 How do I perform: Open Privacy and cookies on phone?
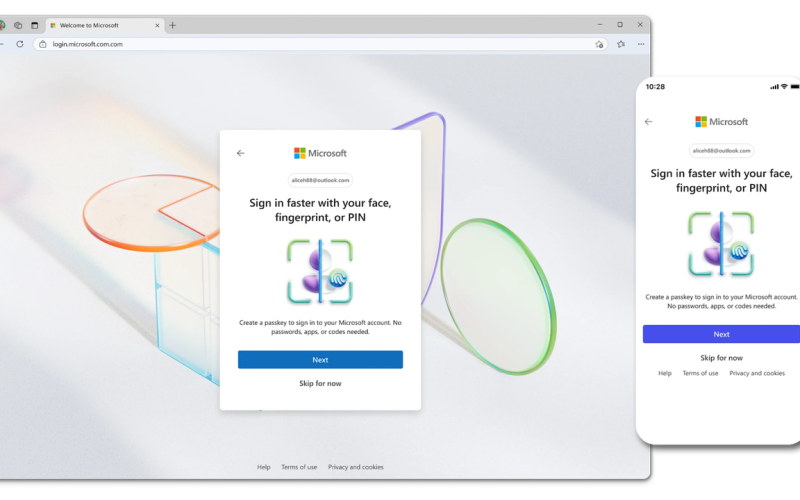[757, 373]
